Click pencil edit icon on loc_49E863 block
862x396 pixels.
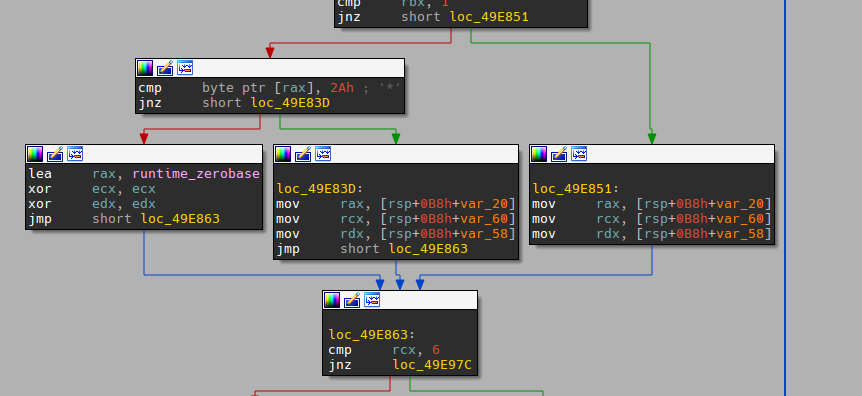click(352, 300)
